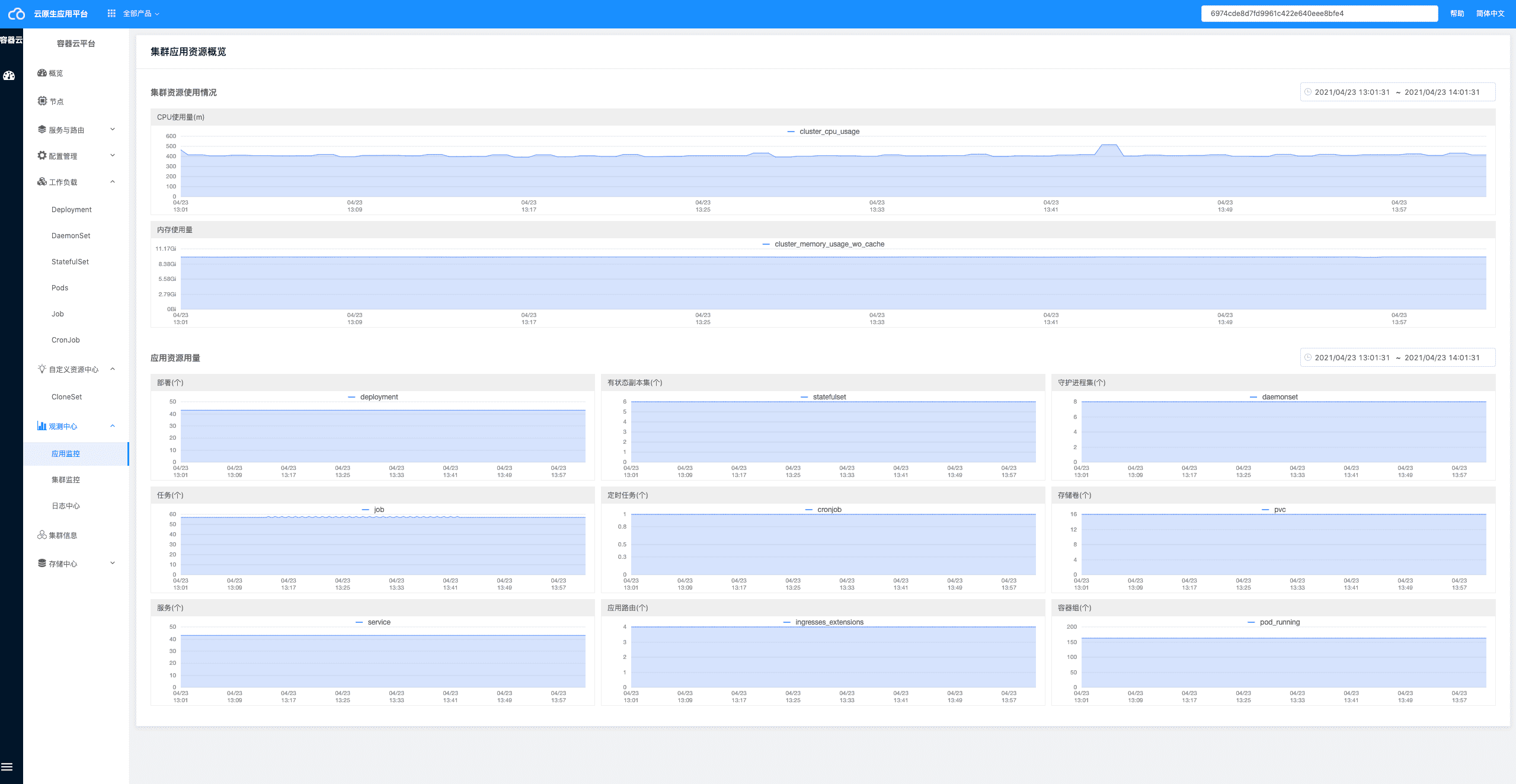Click the cluster ID input field
This screenshot has width=1516, height=784.
(1319, 14)
